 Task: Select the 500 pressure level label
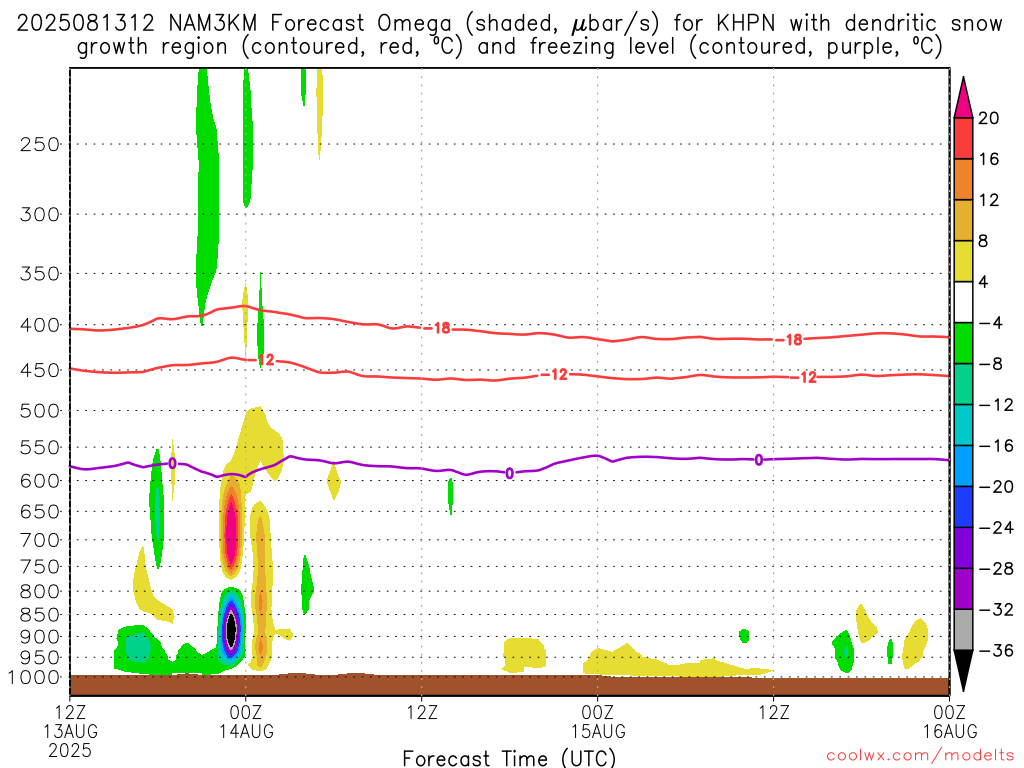[40, 411]
